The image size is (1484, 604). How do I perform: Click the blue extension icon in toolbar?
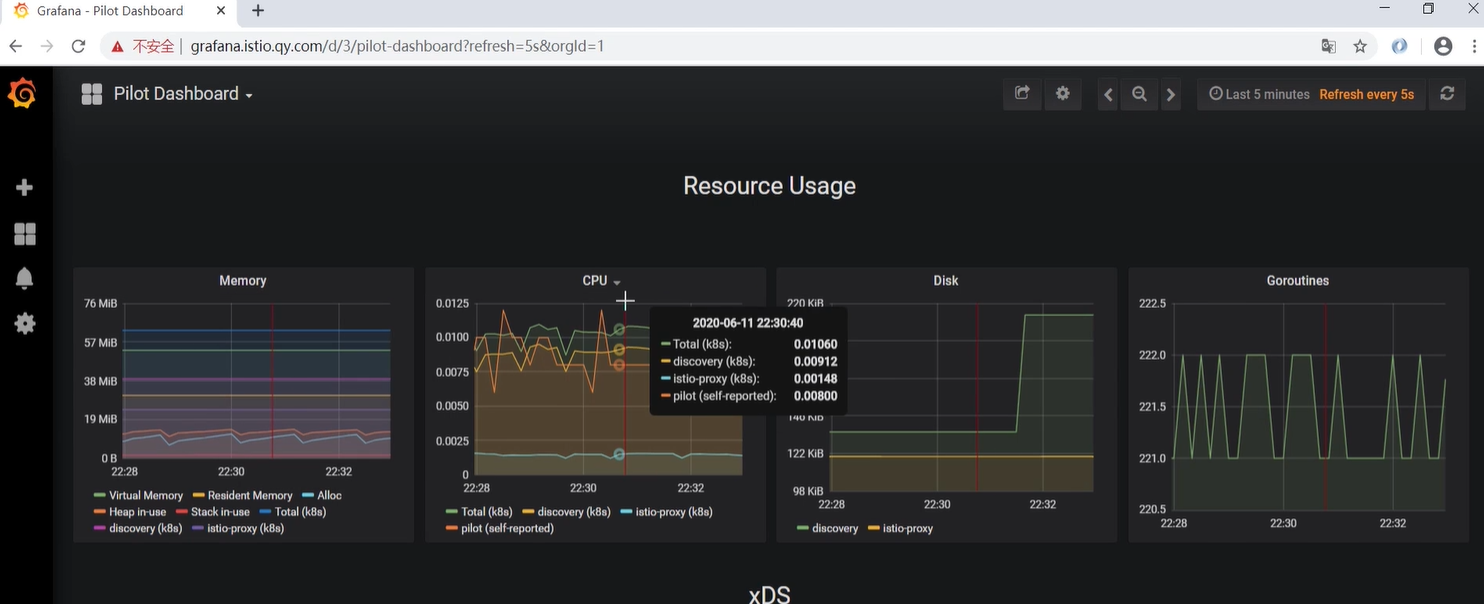tap(1400, 46)
